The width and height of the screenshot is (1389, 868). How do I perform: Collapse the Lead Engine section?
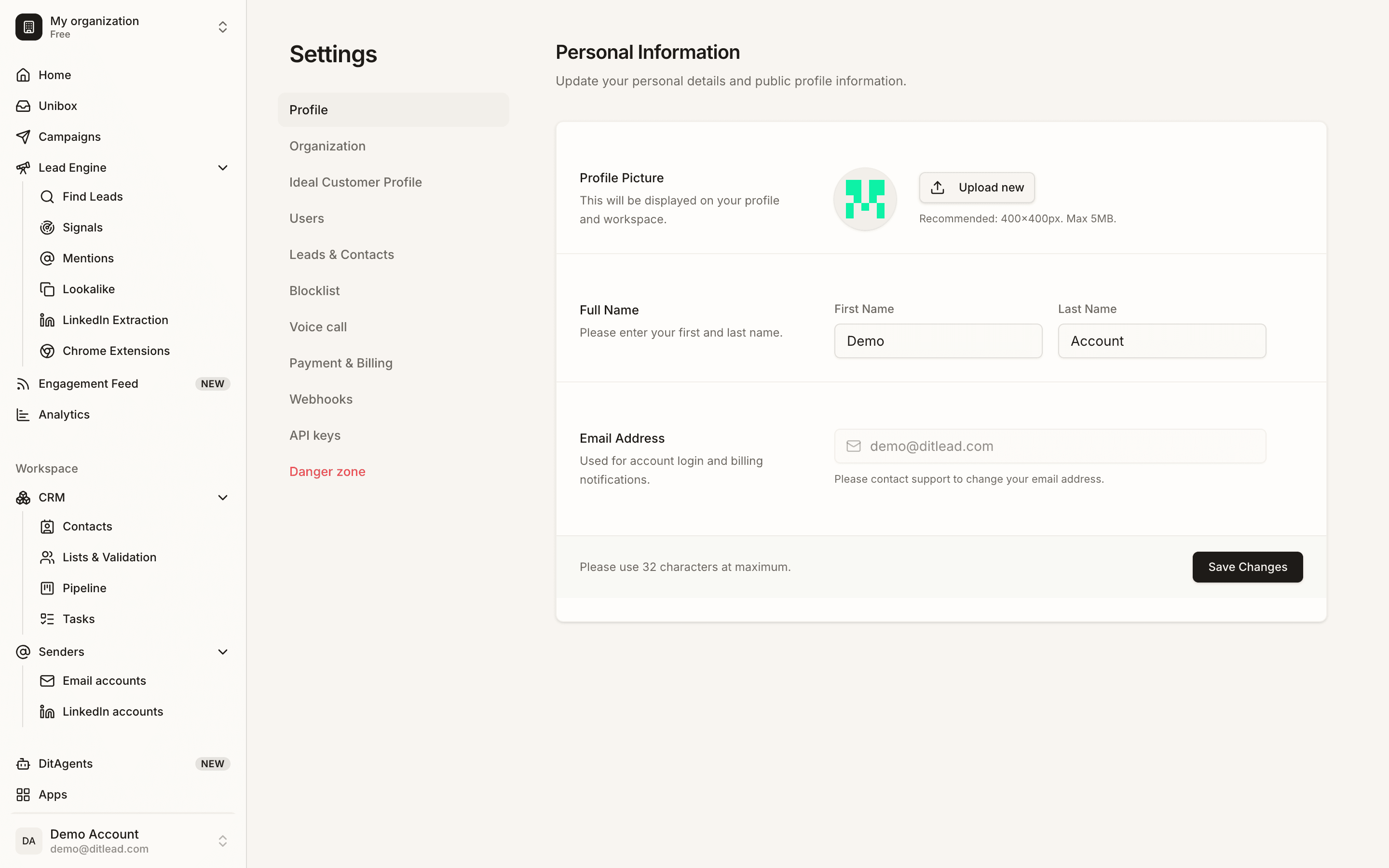223,168
